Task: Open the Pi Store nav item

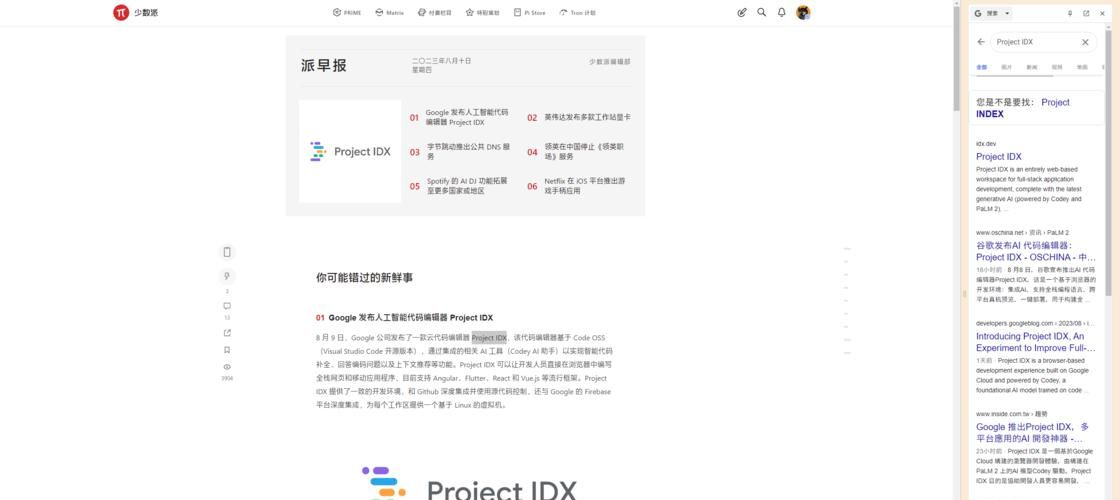Action: pyautogui.click(x=529, y=13)
